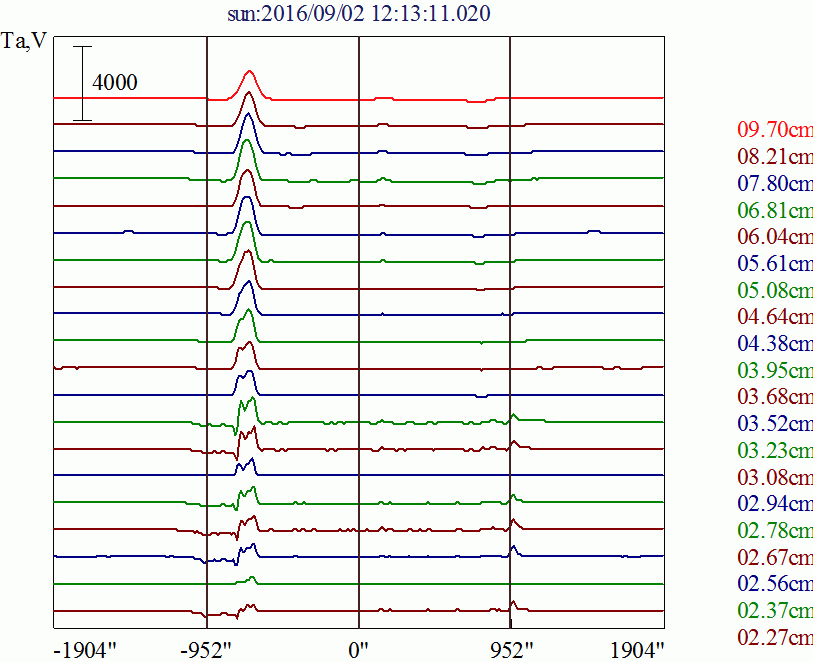Select the 03.52cm wavelength label
The image size is (813, 662).
pyautogui.click(x=775, y=424)
